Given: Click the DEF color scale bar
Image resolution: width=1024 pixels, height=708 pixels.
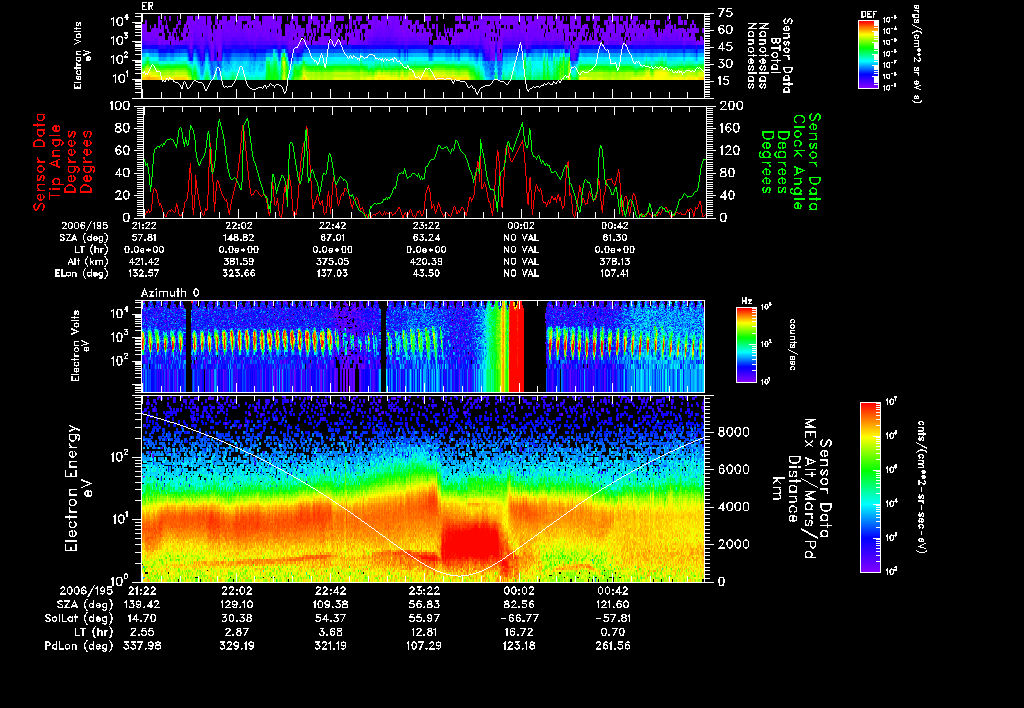Looking at the screenshot, I should [x=868, y=54].
